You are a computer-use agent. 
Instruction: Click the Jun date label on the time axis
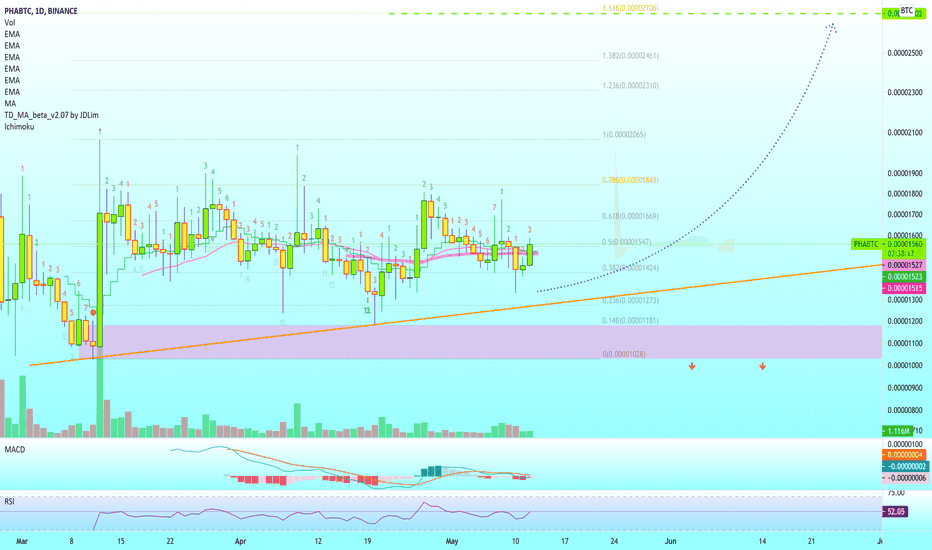click(x=671, y=541)
